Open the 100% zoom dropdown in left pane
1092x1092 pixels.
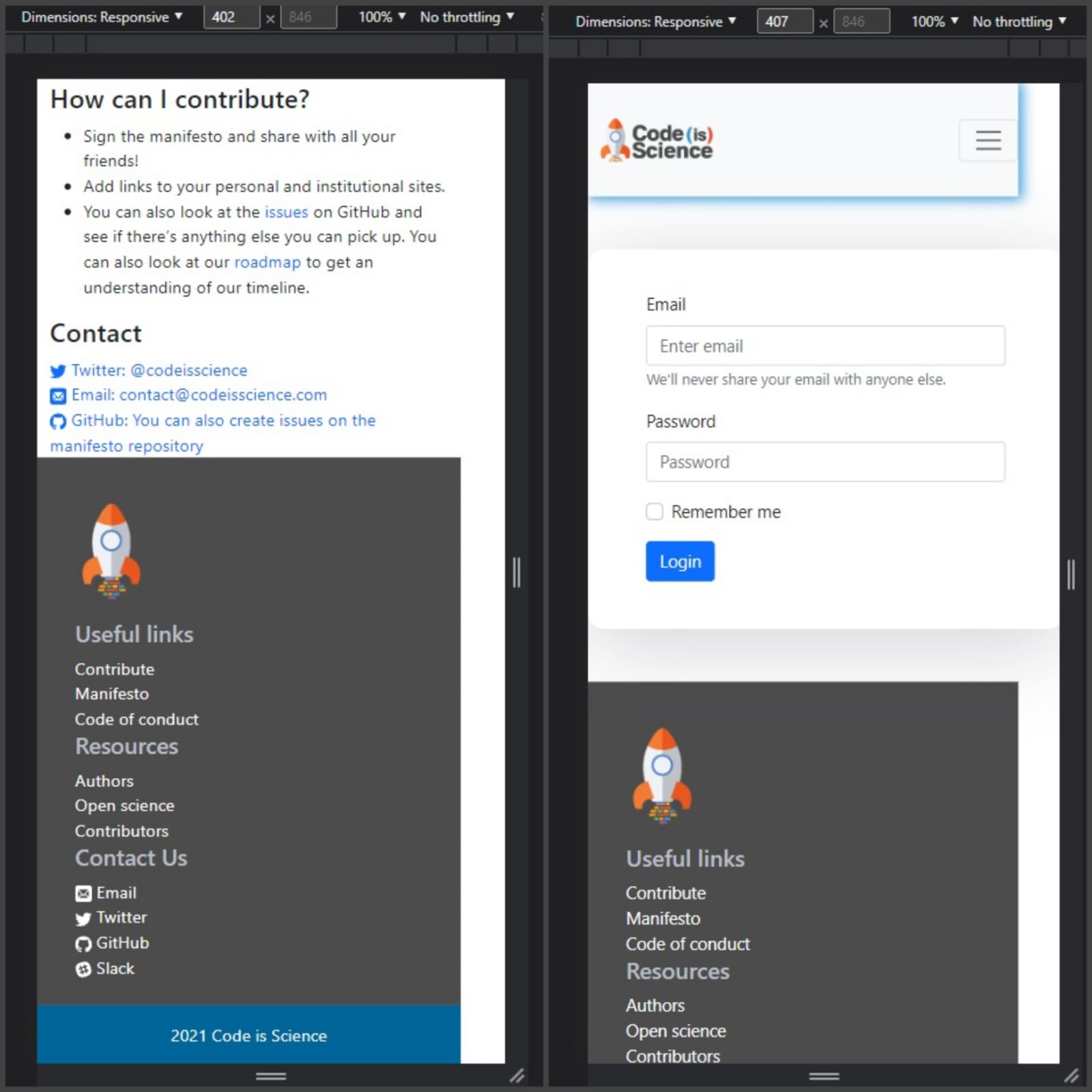click(x=382, y=17)
